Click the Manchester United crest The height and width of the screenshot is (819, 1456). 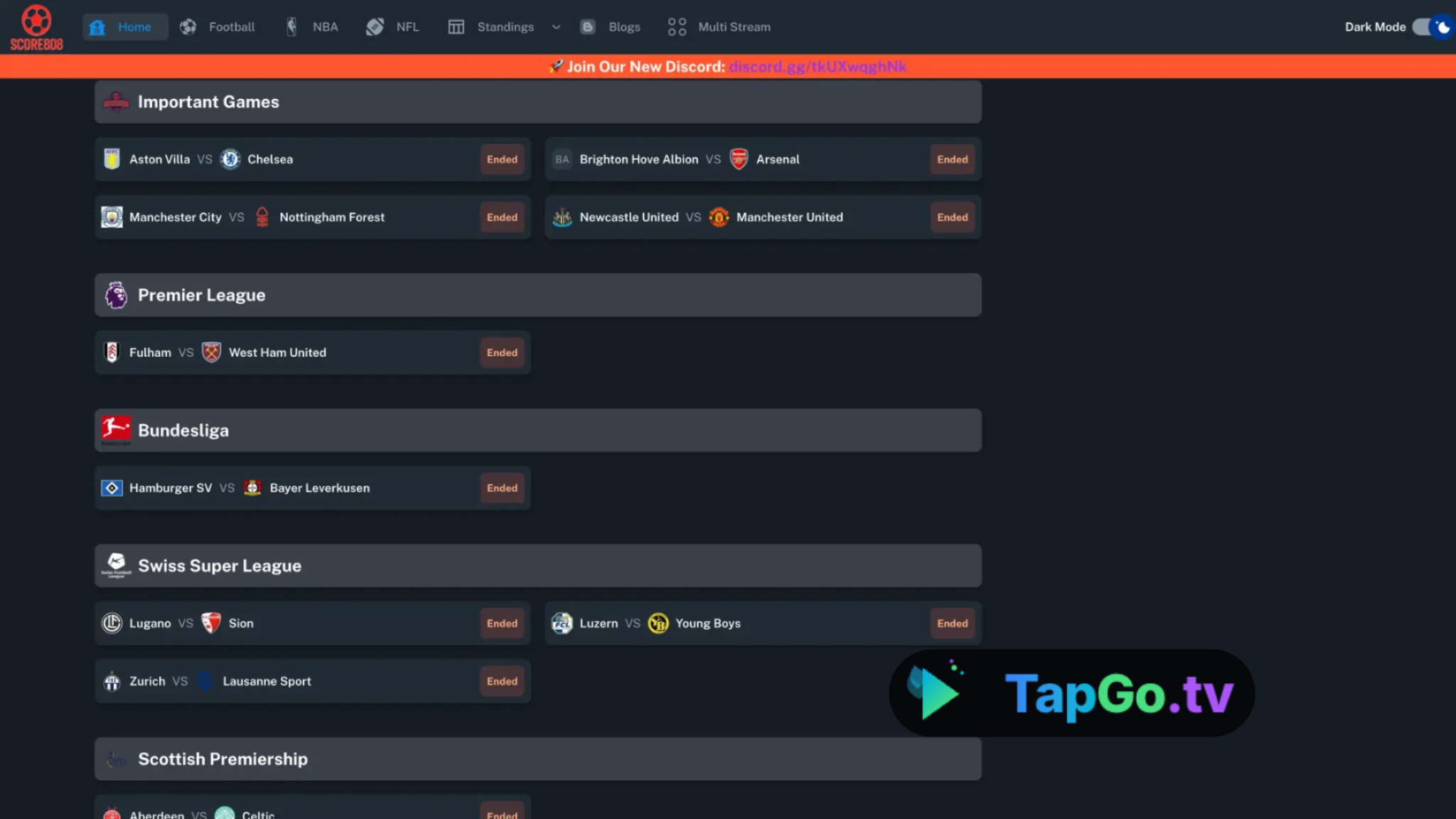click(x=719, y=217)
